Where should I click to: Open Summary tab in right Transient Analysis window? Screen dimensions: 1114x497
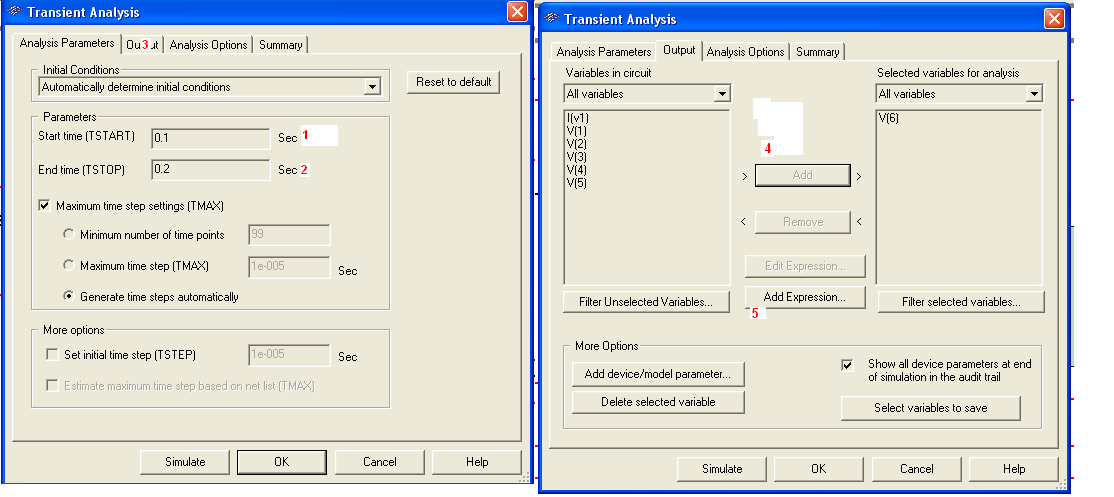point(817,52)
